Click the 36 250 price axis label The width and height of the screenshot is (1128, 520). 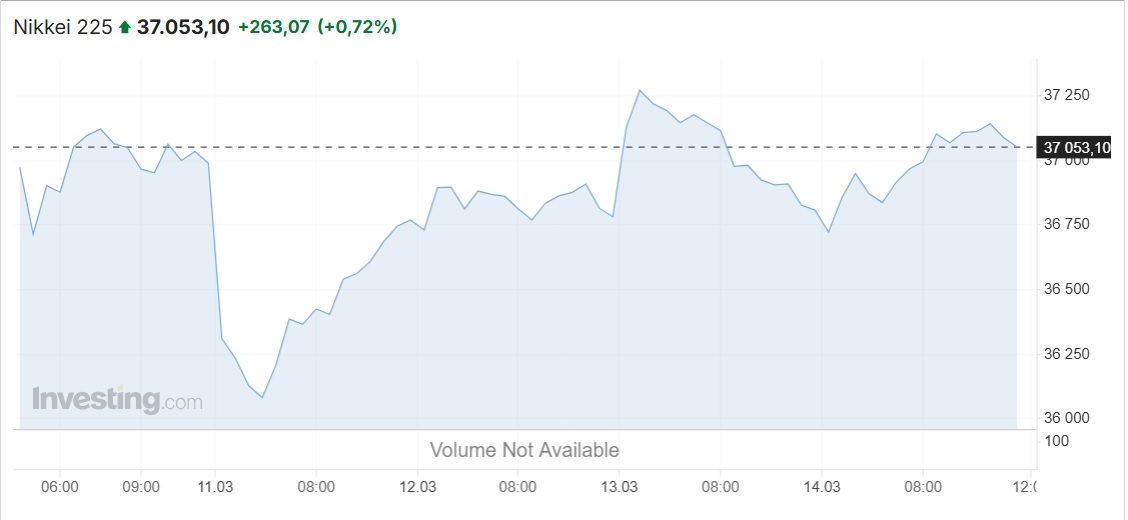point(1066,354)
